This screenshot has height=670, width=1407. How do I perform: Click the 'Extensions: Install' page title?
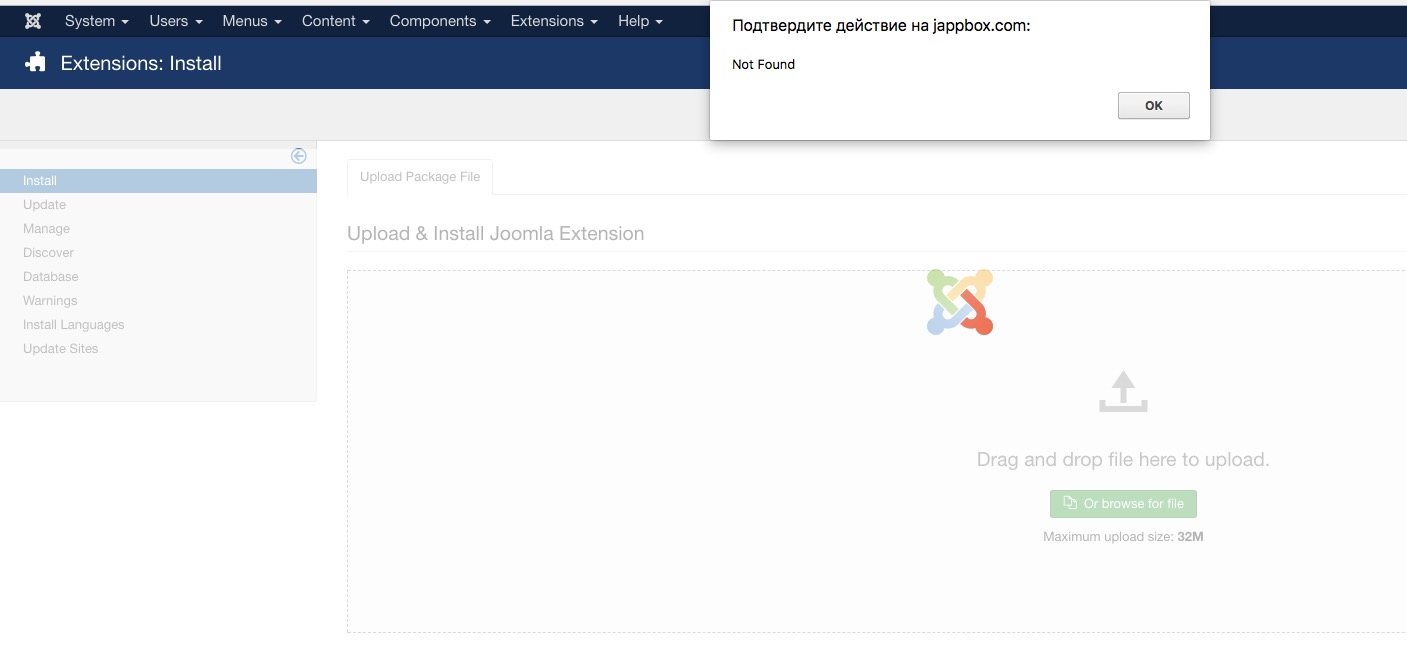pyautogui.click(x=141, y=63)
